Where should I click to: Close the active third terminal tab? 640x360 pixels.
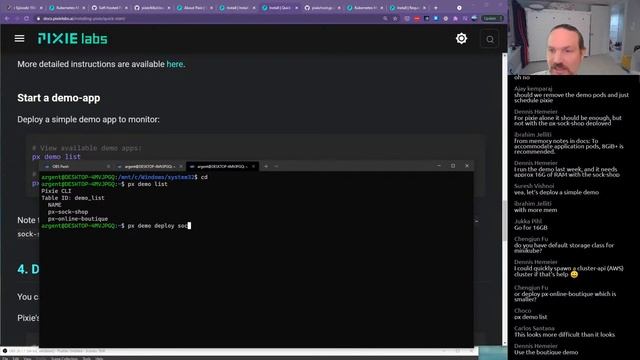[x=253, y=167]
